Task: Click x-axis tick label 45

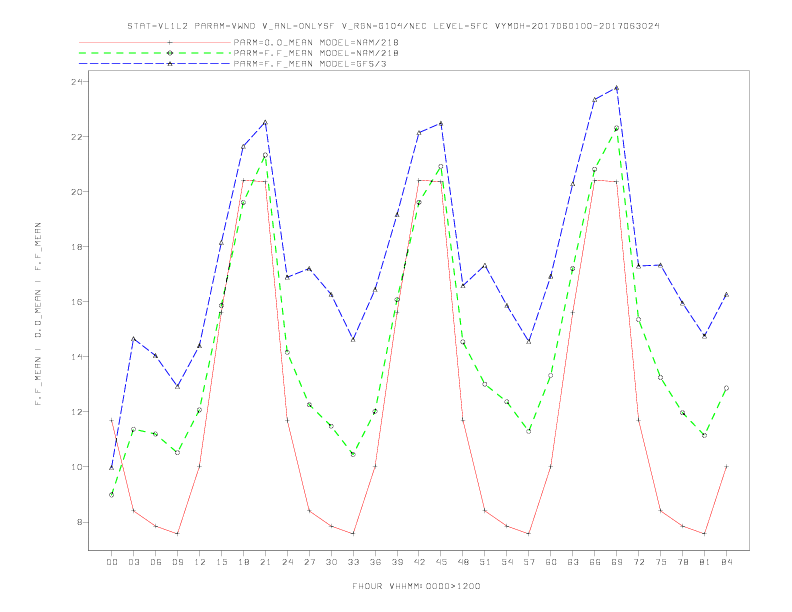Action: coord(441,562)
